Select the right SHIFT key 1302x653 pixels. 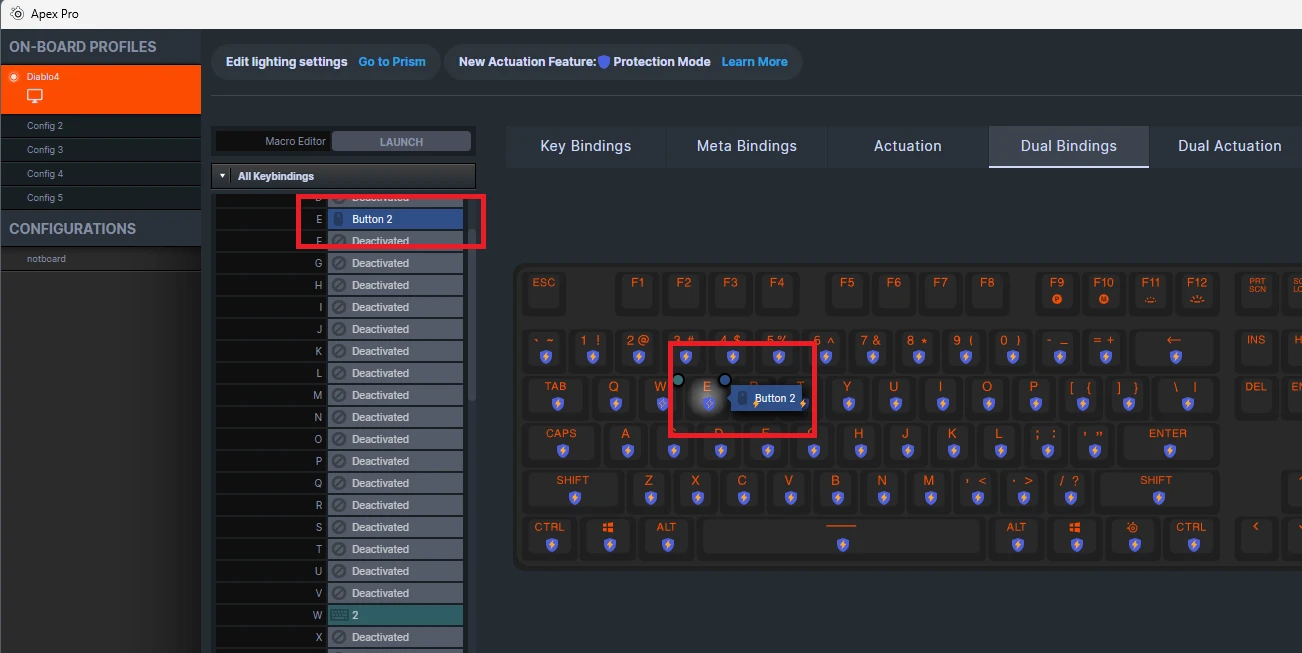tap(1156, 490)
